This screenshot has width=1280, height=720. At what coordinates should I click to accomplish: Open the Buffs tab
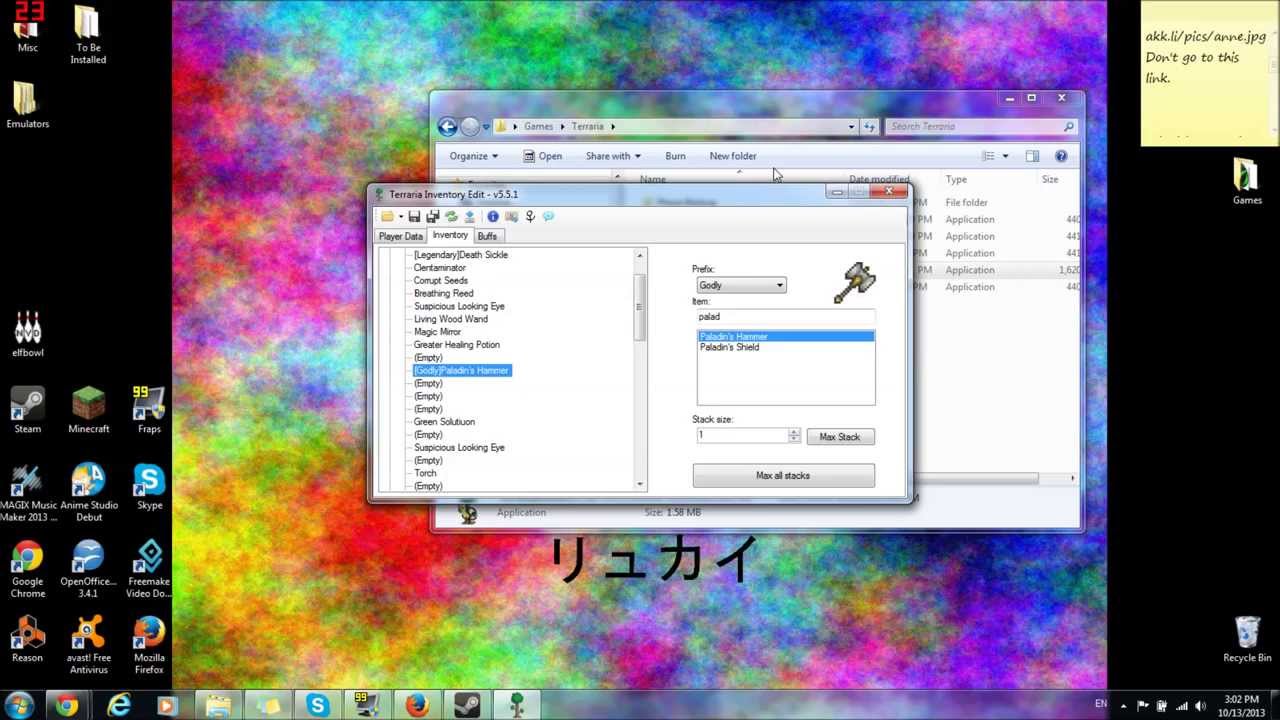pyautogui.click(x=487, y=236)
